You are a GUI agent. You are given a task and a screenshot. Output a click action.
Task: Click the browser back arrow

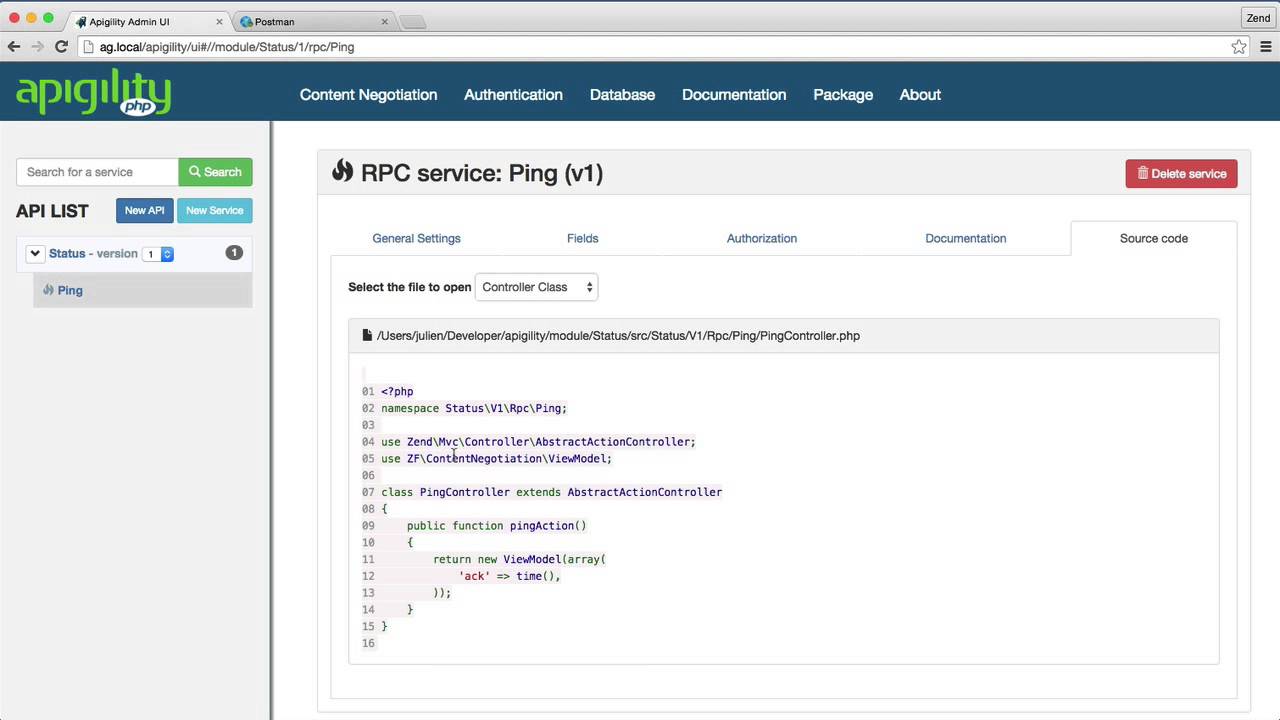coord(14,47)
